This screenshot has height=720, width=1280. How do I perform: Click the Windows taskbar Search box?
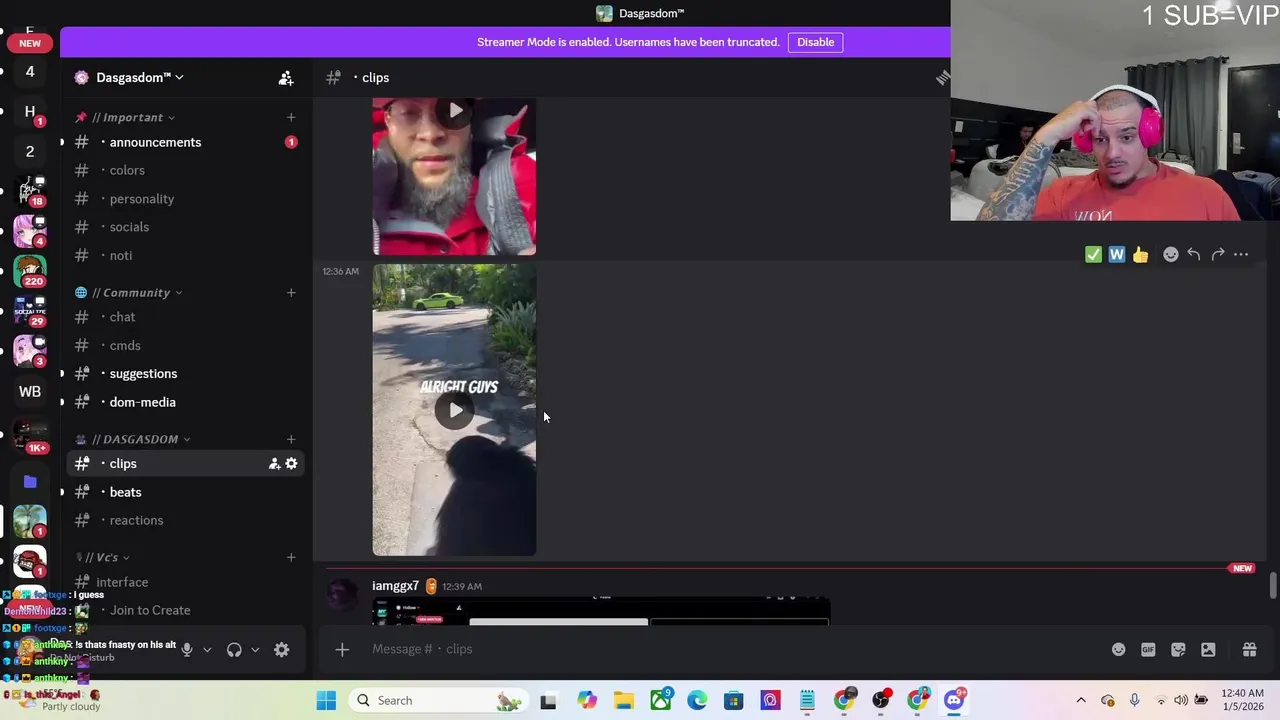(x=437, y=700)
